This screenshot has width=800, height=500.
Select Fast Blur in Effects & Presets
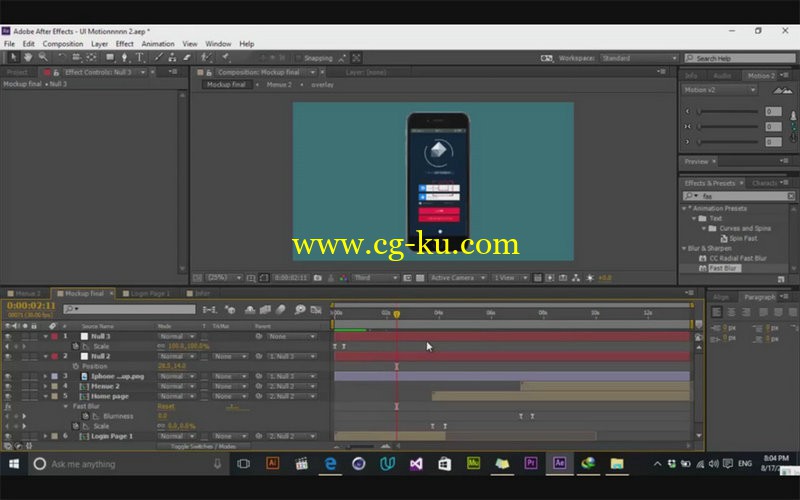pyautogui.click(x=724, y=268)
